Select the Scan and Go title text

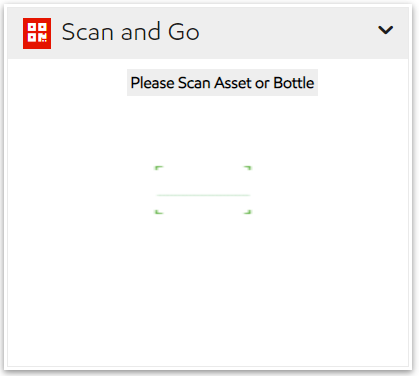coord(130,32)
